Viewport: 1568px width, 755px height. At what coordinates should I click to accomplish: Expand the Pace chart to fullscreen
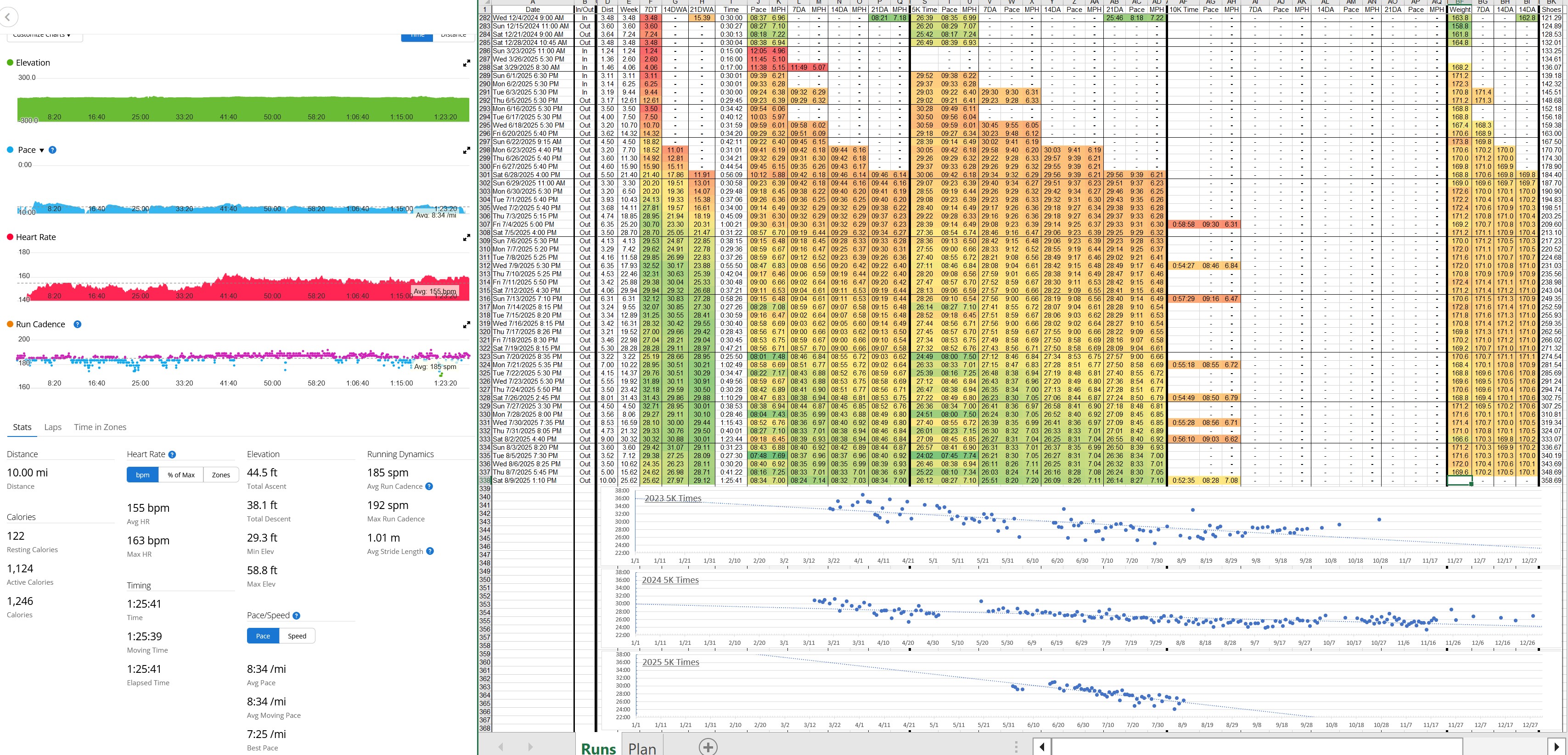coord(466,150)
